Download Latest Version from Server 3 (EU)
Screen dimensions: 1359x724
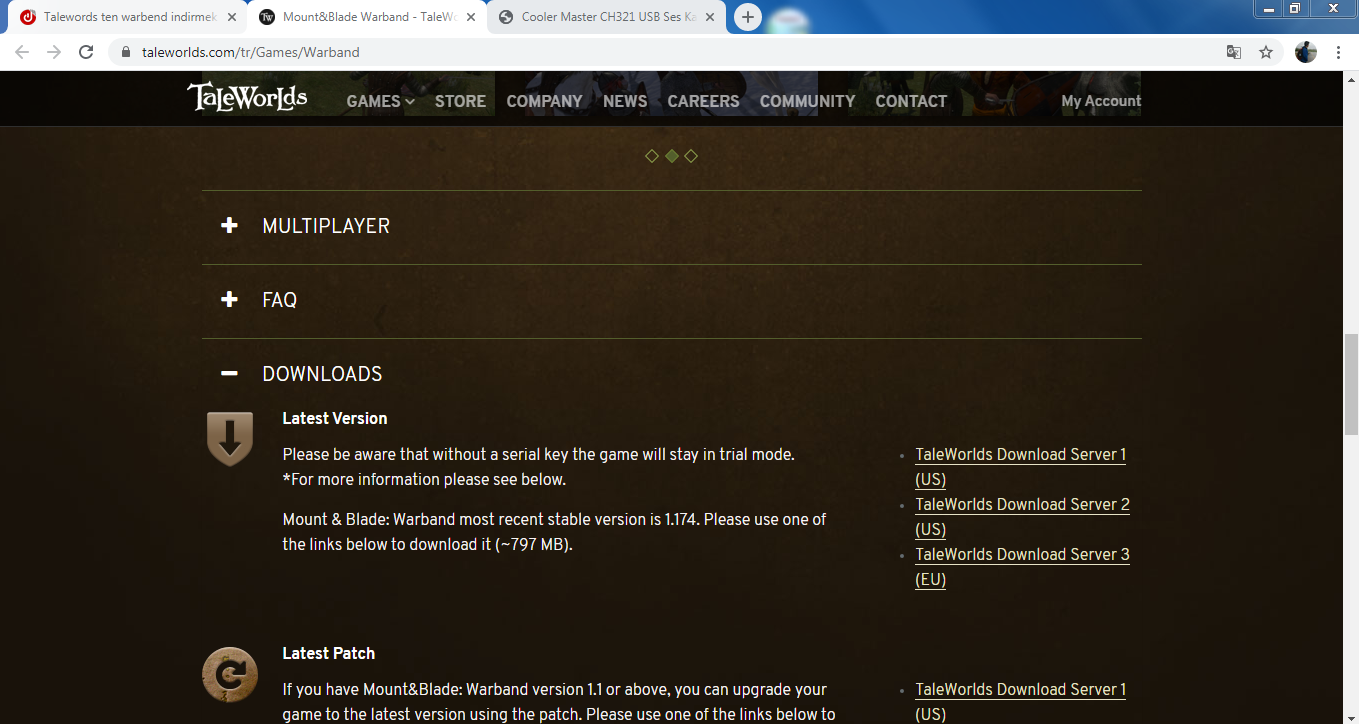click(1022, 567)
